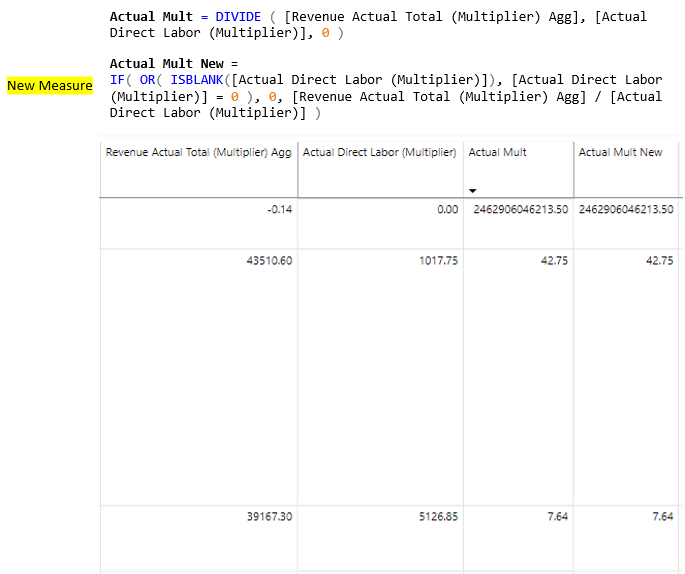
Task: Select the Actual Direct Labor (Multiplier) column header
Action: tap(379, 152)
